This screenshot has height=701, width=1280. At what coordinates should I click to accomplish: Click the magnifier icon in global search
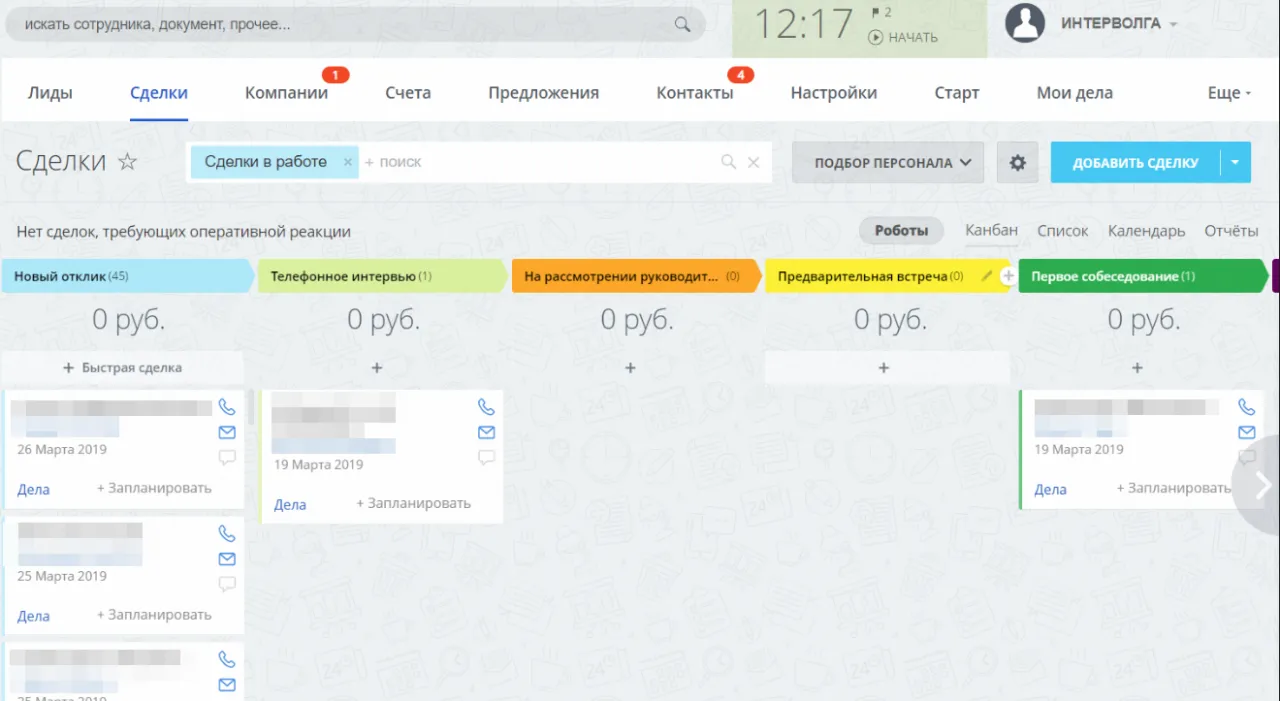point(682,25)
